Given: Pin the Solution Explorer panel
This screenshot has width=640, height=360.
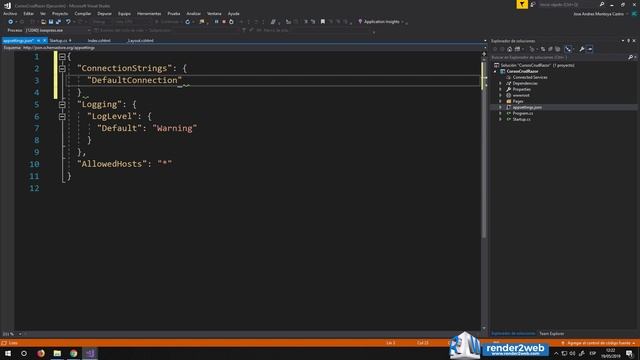Looking at the screenshot, I should click(629, 41).
